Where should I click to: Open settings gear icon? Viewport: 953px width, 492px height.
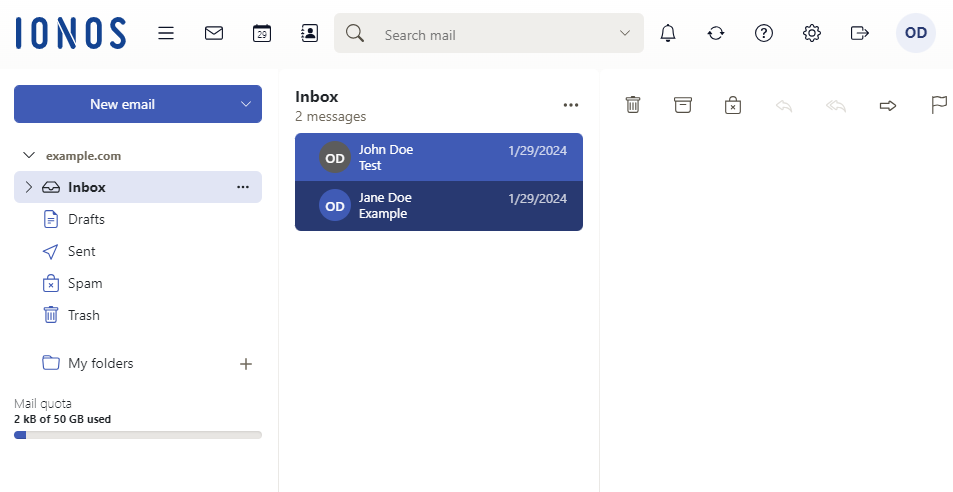[x=812, y=33]
